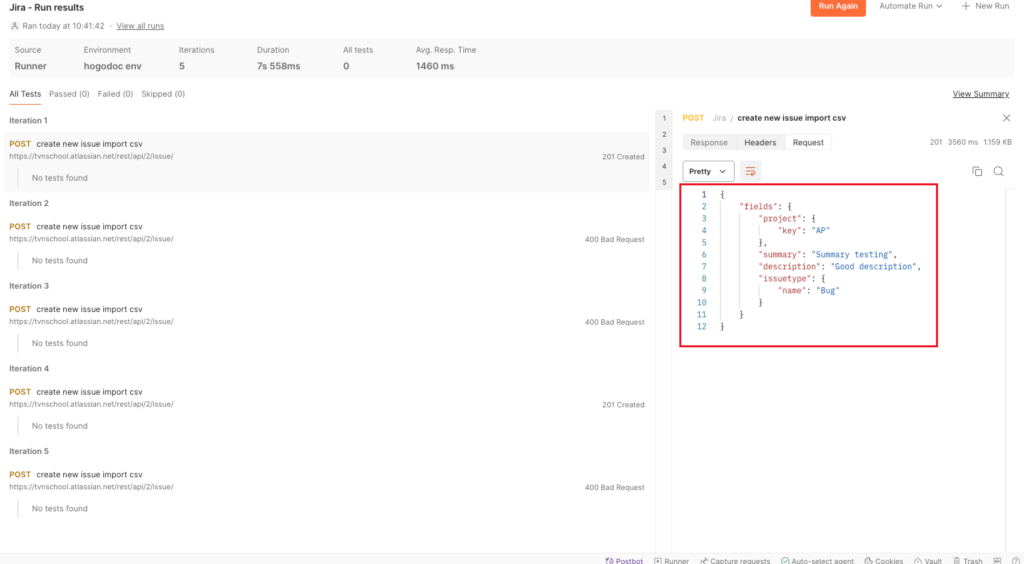
Task: Select the Response tab in the details panel
Action: click(x=709, y=142)
